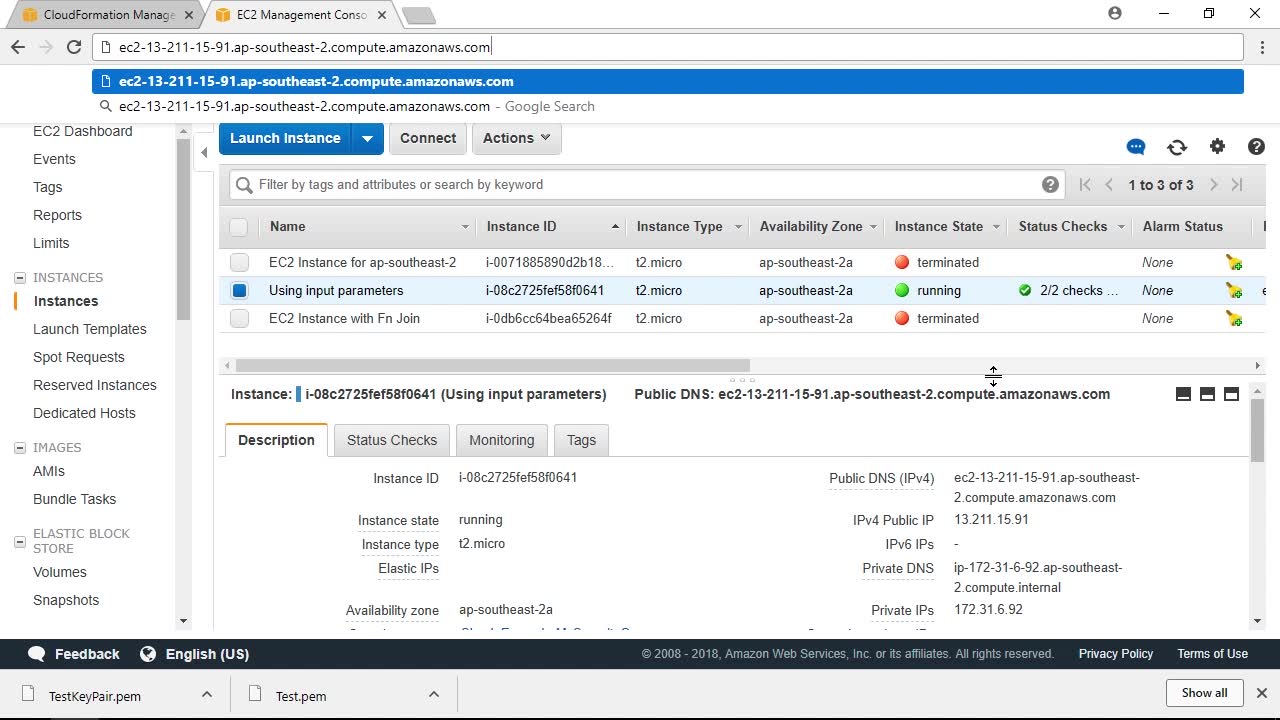Open the Status Checks column dropdown
This screenshot has width=1280, height=720.
click(1122, 227)
